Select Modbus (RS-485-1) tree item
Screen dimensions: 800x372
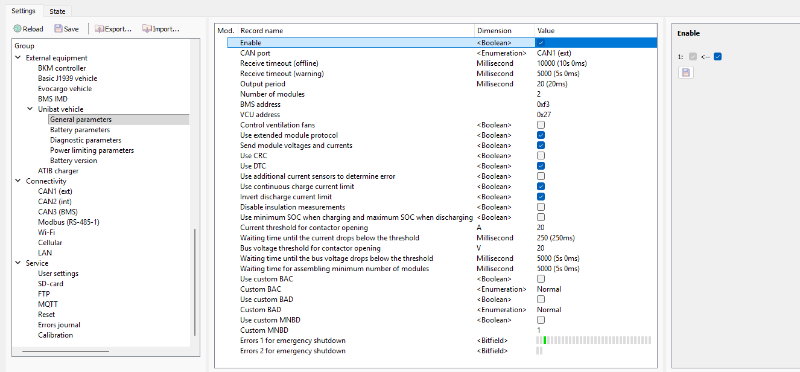68,222
